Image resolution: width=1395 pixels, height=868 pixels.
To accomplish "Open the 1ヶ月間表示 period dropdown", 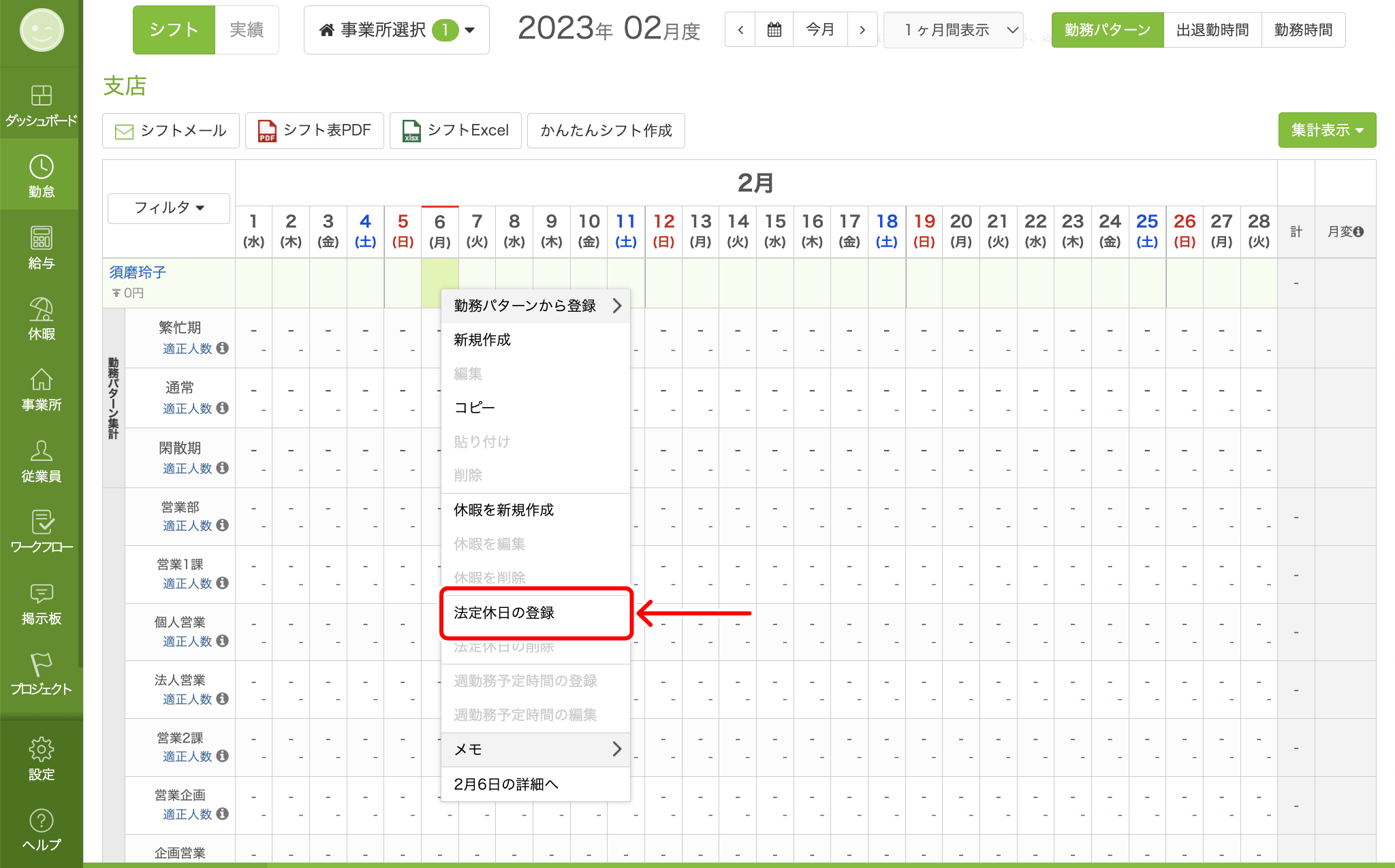I will click(x=953, y=30).
